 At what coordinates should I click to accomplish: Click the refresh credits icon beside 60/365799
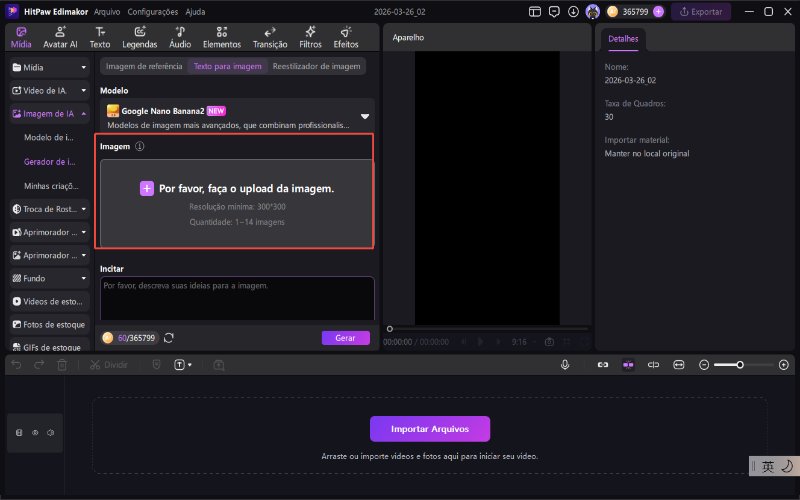tap(169, 338)
